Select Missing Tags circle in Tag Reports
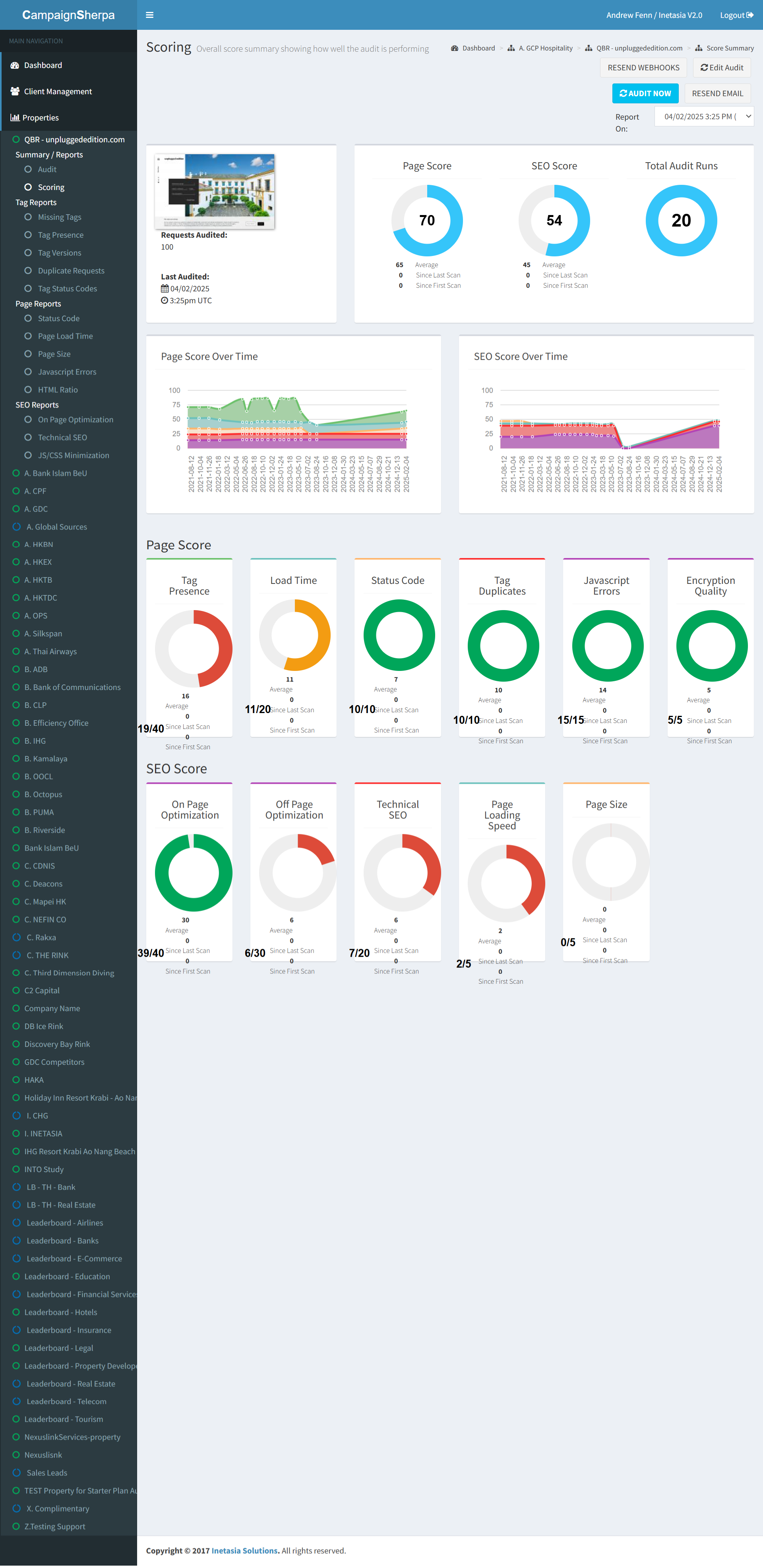Viewport: 763px width, 1568px height. (x=28, y=217)
